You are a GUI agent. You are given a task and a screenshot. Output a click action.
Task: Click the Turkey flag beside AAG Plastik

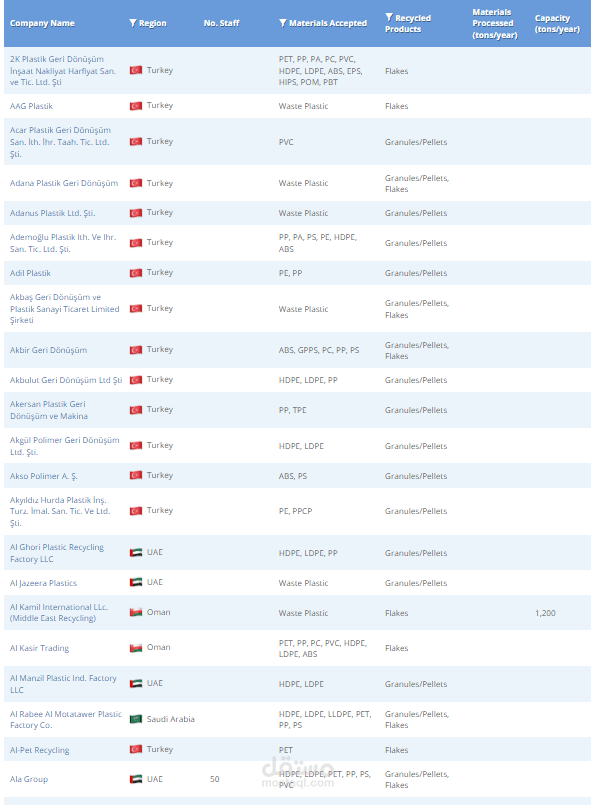click(x=136, y=106)
